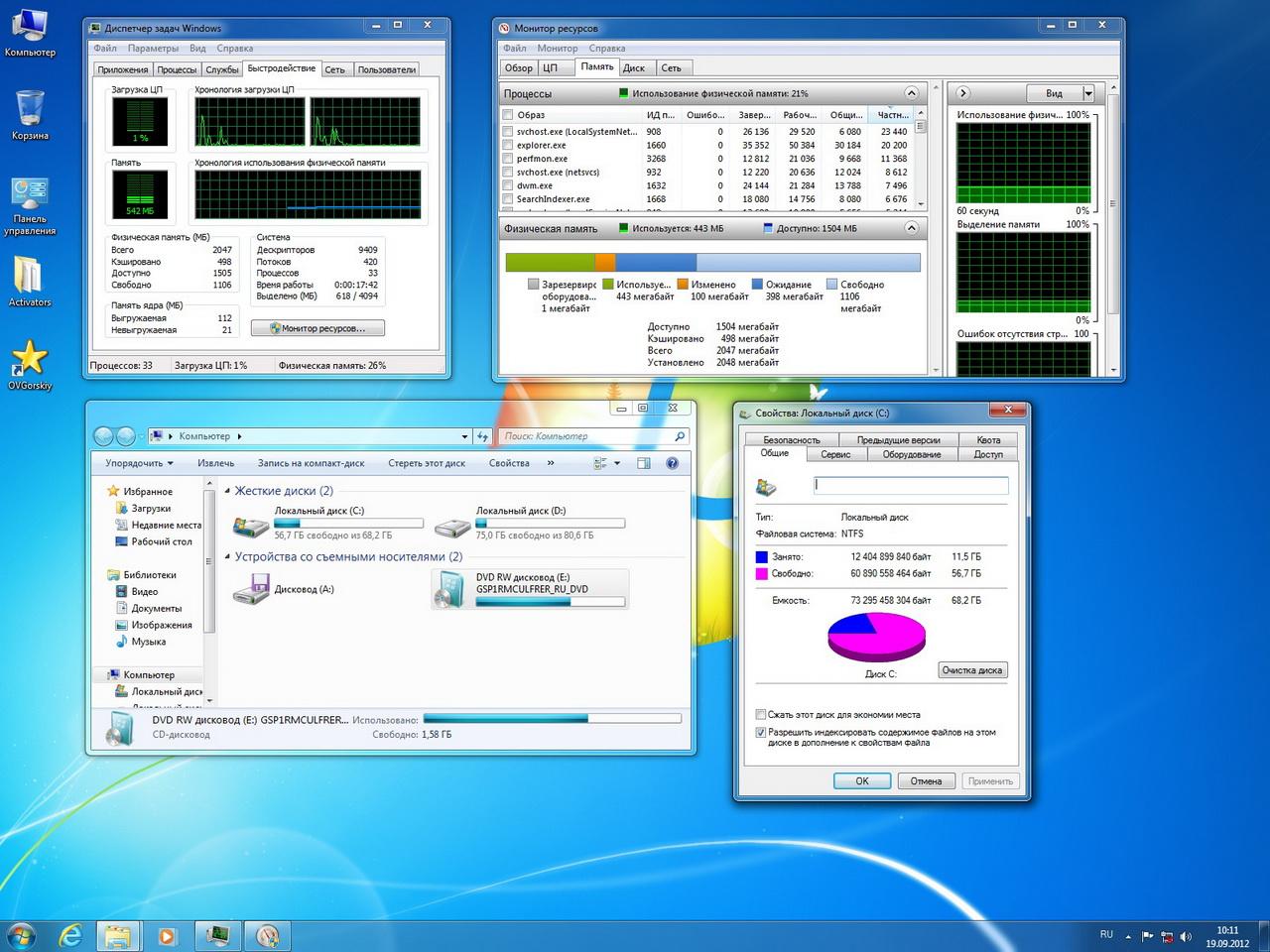Screen dimensions: 1270x952
Task: Open the view options dropdown arrow
Action: coord(617,463)
